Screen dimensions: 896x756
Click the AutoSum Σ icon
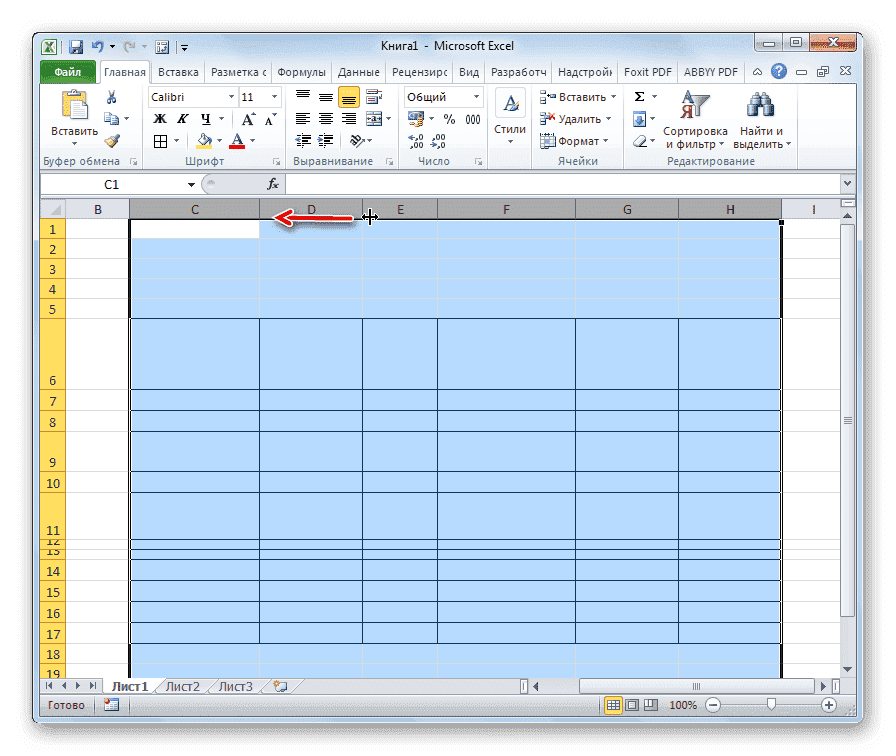[637, 94]
